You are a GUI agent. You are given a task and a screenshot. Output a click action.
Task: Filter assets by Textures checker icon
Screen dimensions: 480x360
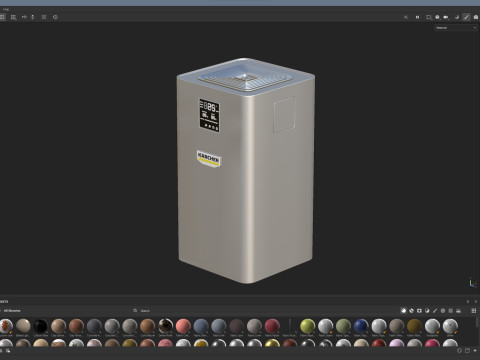(451, 311)
